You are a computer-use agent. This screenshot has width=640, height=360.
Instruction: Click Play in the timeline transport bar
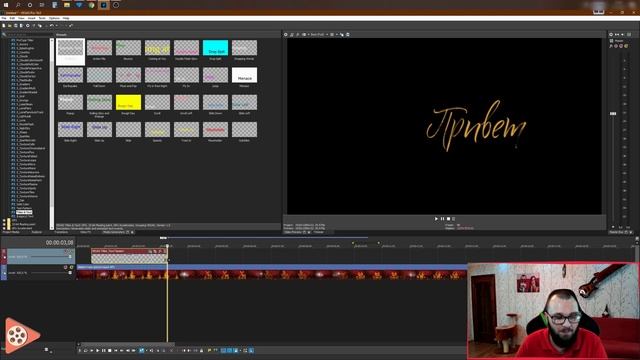coord(98,350)
